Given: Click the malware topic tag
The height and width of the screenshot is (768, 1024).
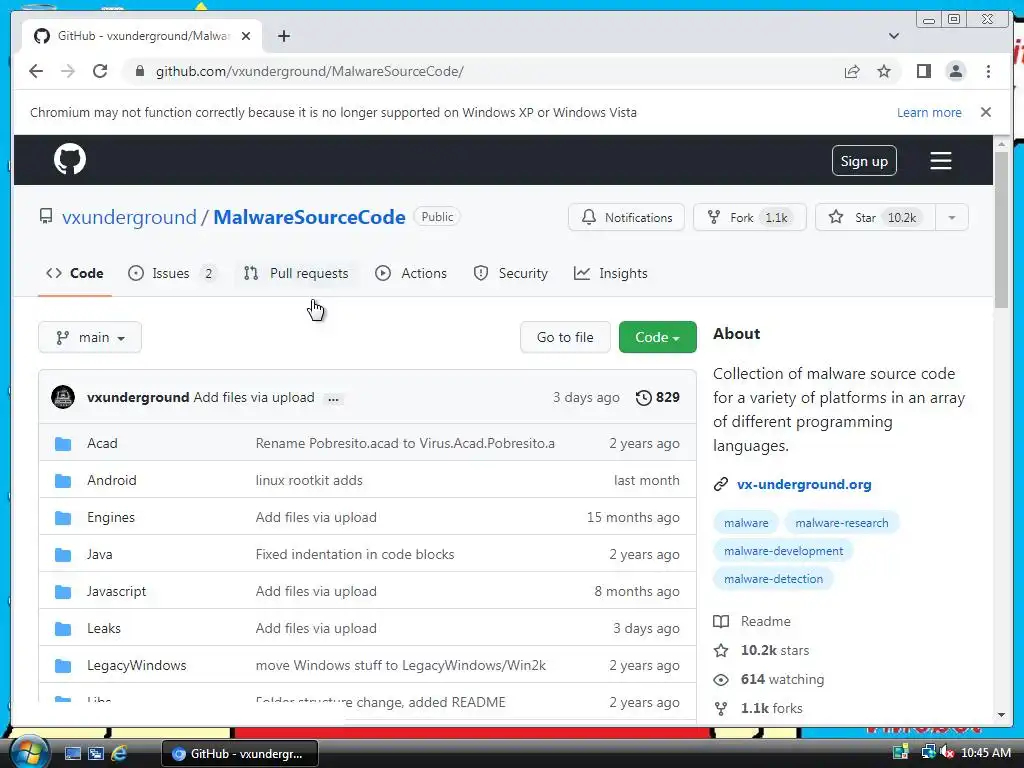Looking at the screenshot, I should [x=746, y=522].
